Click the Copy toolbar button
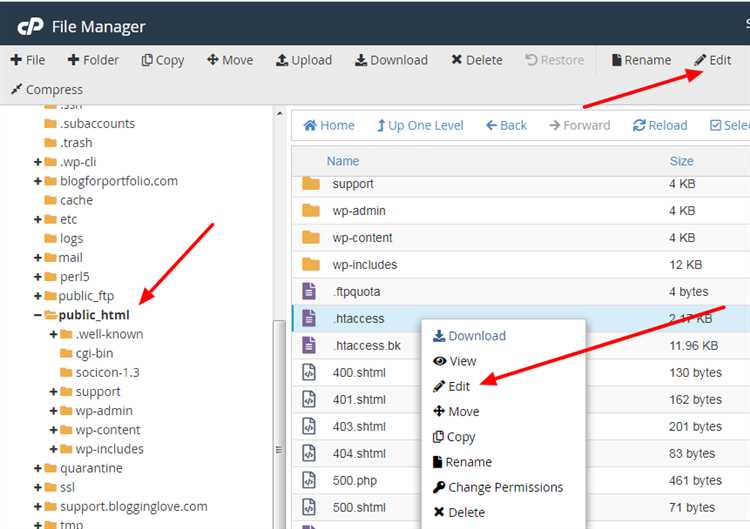Image resolution: width=750 pixels, height=529 pixels. (x=163, y=60)
